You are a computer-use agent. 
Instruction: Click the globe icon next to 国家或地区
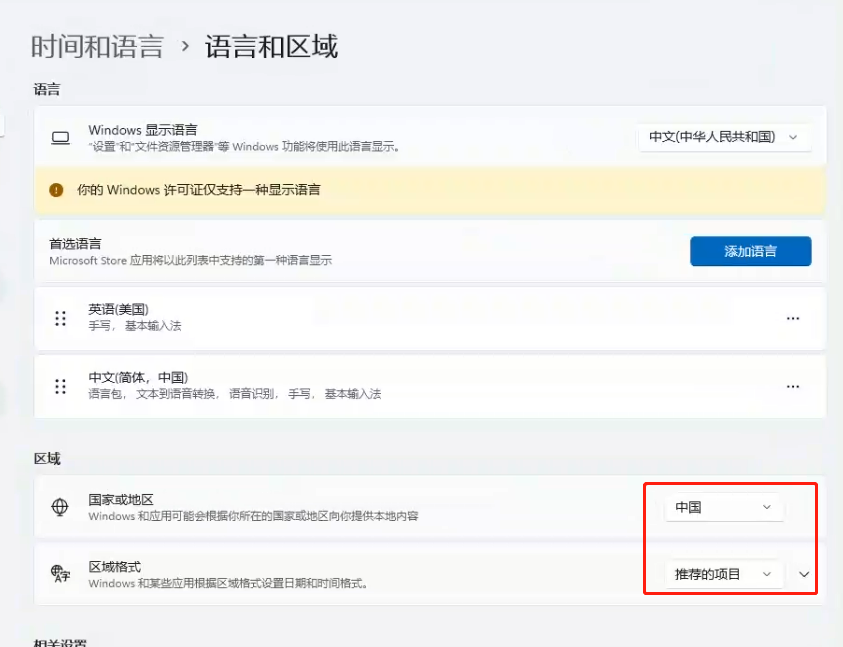[60, 507]
